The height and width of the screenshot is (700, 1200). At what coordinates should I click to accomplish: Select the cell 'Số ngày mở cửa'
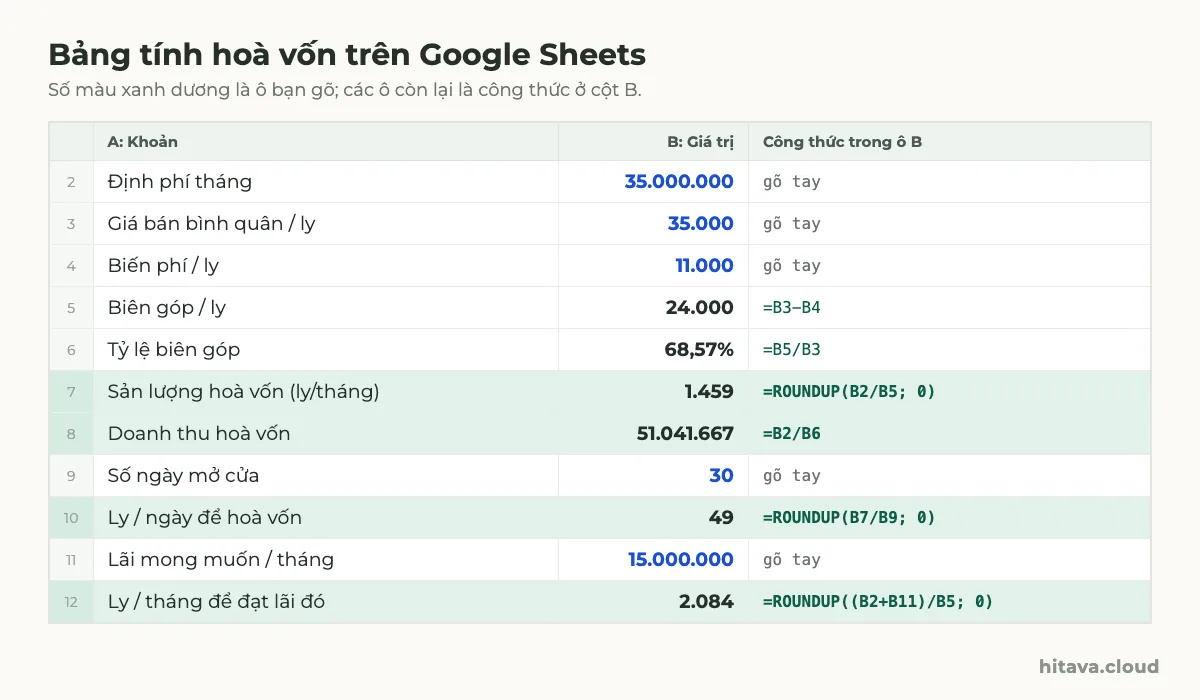[x=326, y=476]
